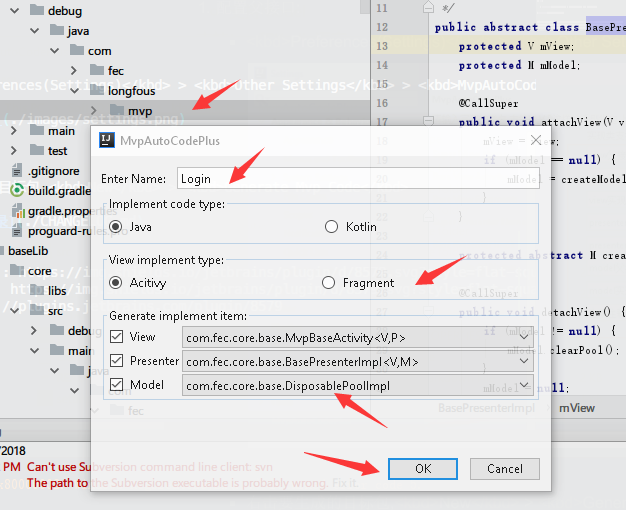This screenshot has height=510, width=626.
Task: Click the fold marker at editor line 17
Action: click(x=428, y=120)
